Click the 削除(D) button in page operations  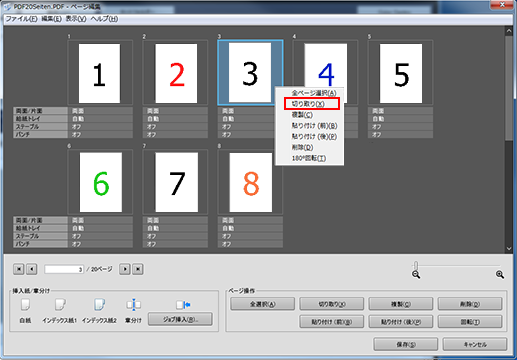tap(470, 304)
